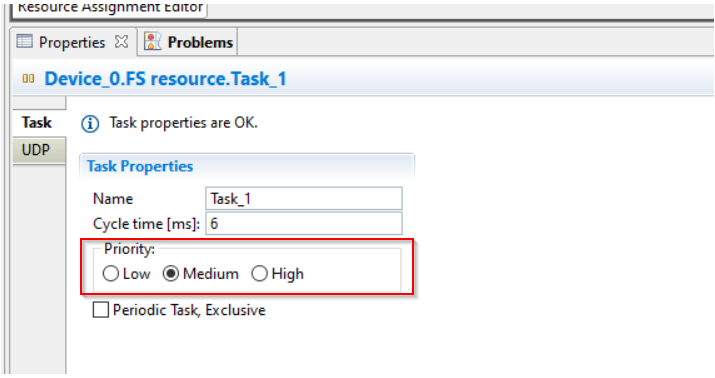
Task: Click the Name input field
Action: (304, 198)
